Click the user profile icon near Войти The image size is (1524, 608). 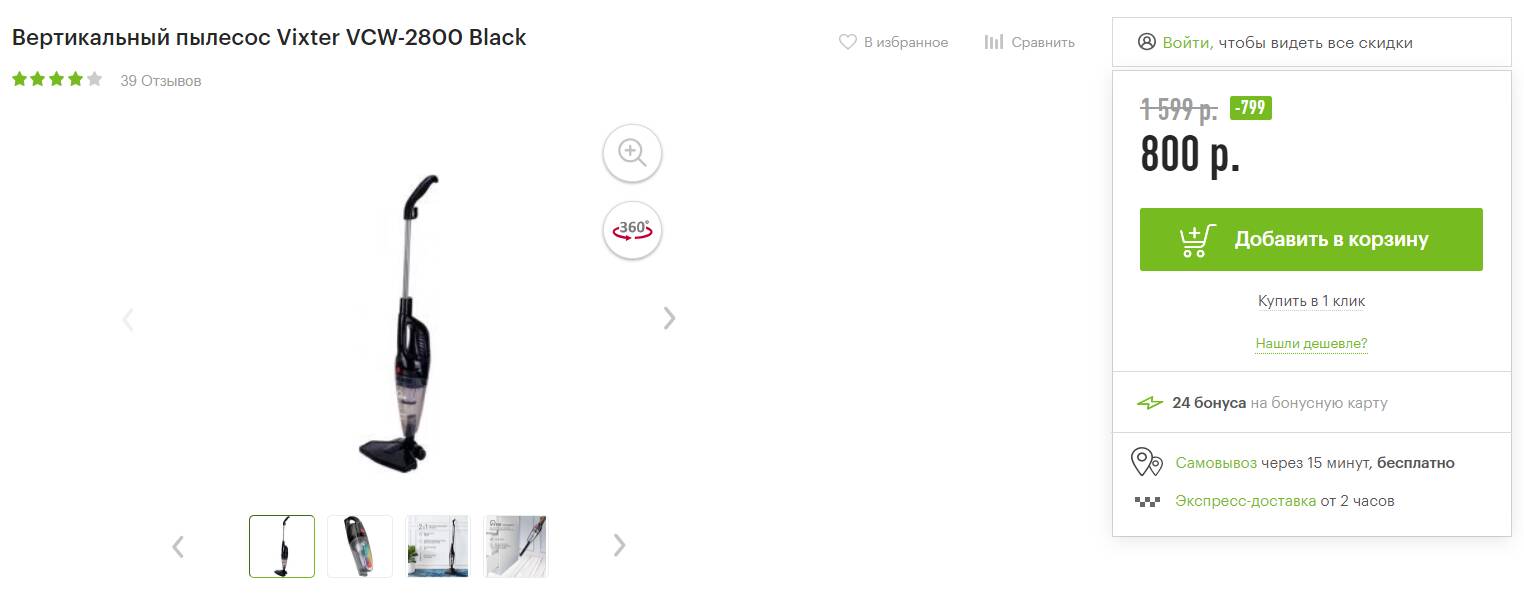click(1146, 42)
